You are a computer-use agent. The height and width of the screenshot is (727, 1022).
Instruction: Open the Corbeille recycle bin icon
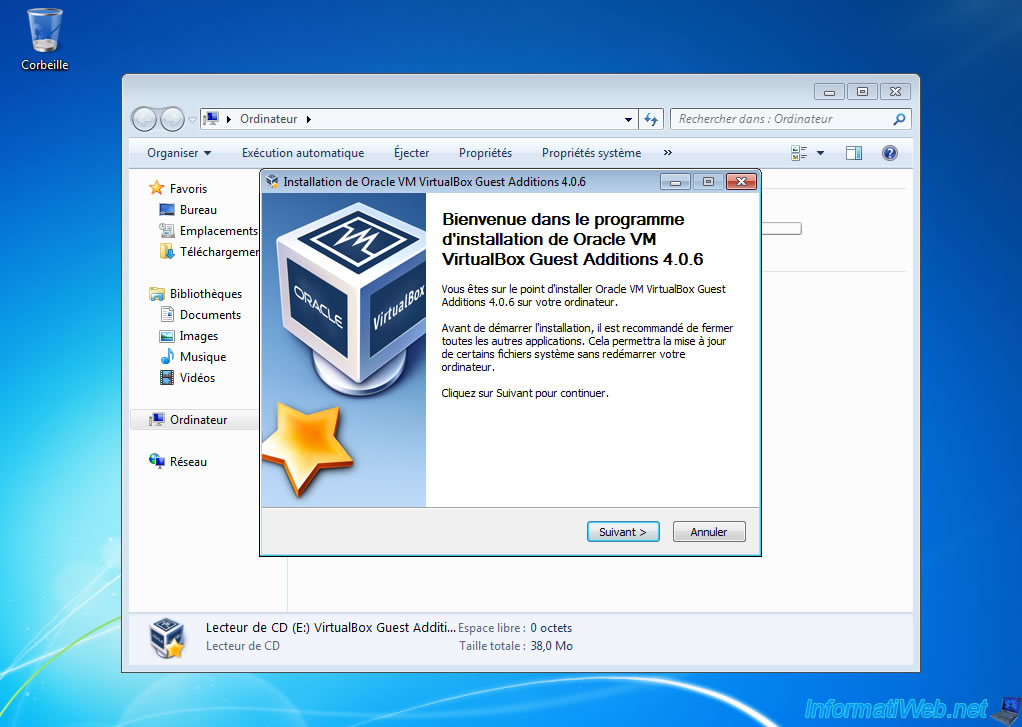(44, 35)
